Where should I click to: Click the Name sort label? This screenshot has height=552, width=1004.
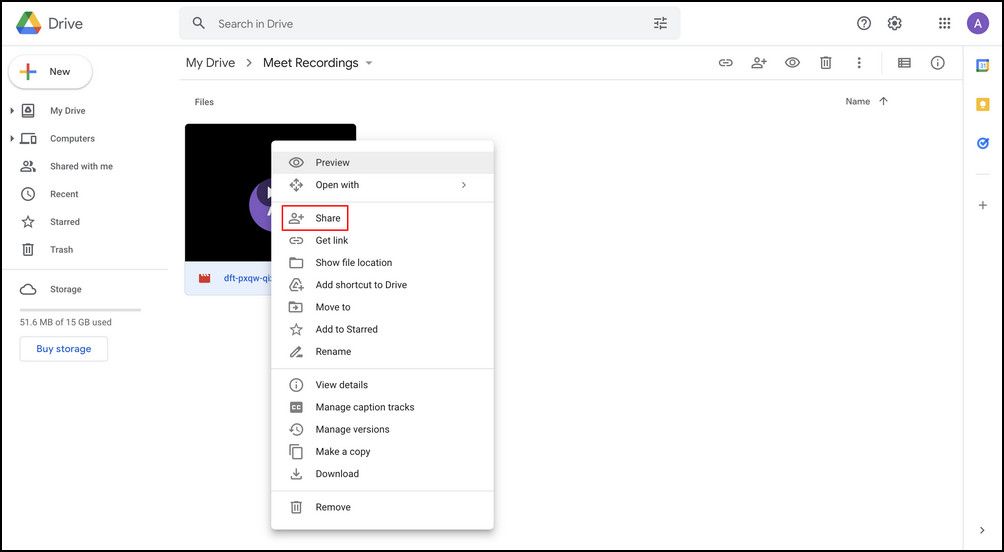pyautogui.click(x=857, y=101)
